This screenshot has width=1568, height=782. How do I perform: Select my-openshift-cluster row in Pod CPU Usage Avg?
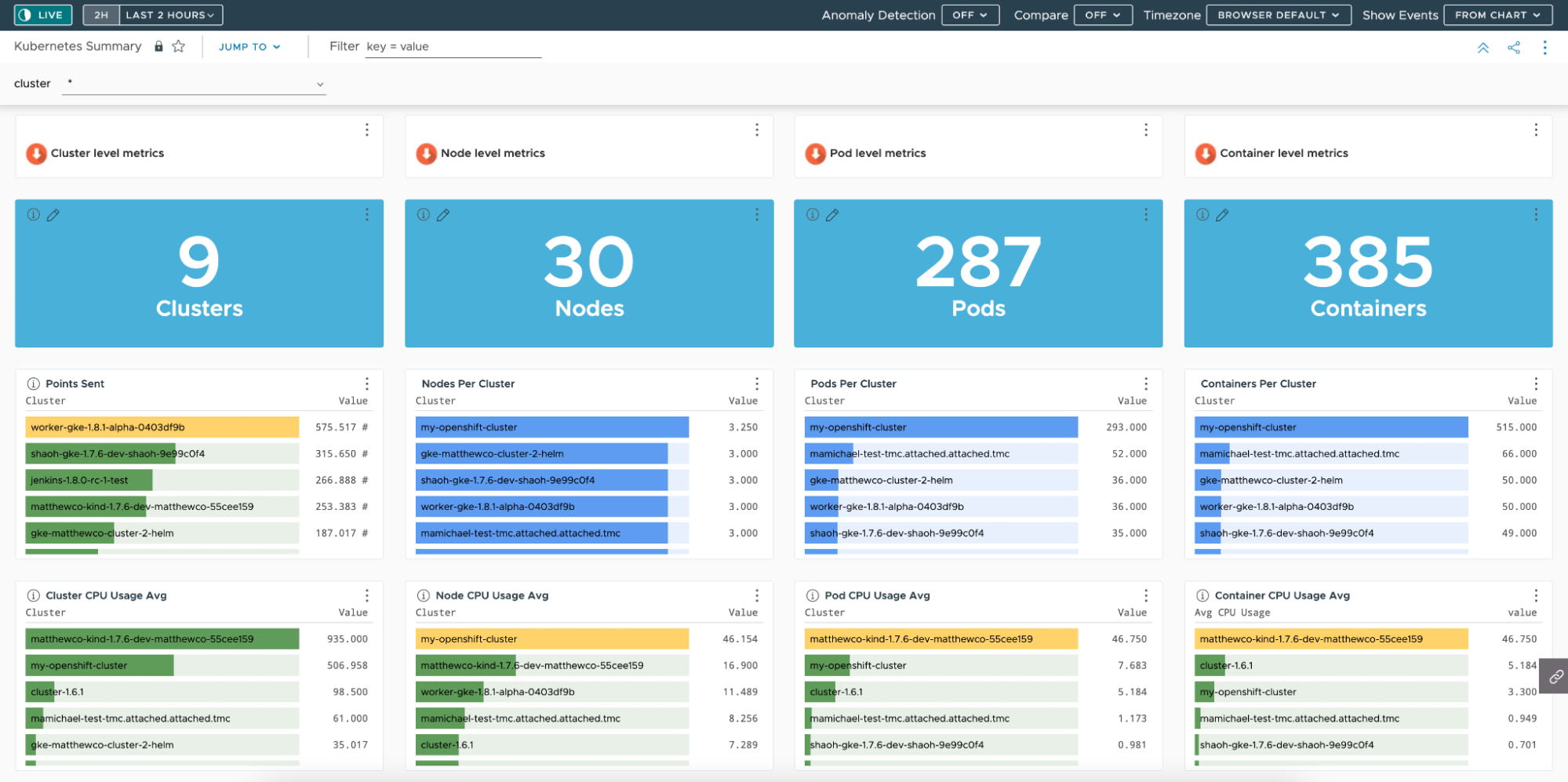tap(977, 665)
